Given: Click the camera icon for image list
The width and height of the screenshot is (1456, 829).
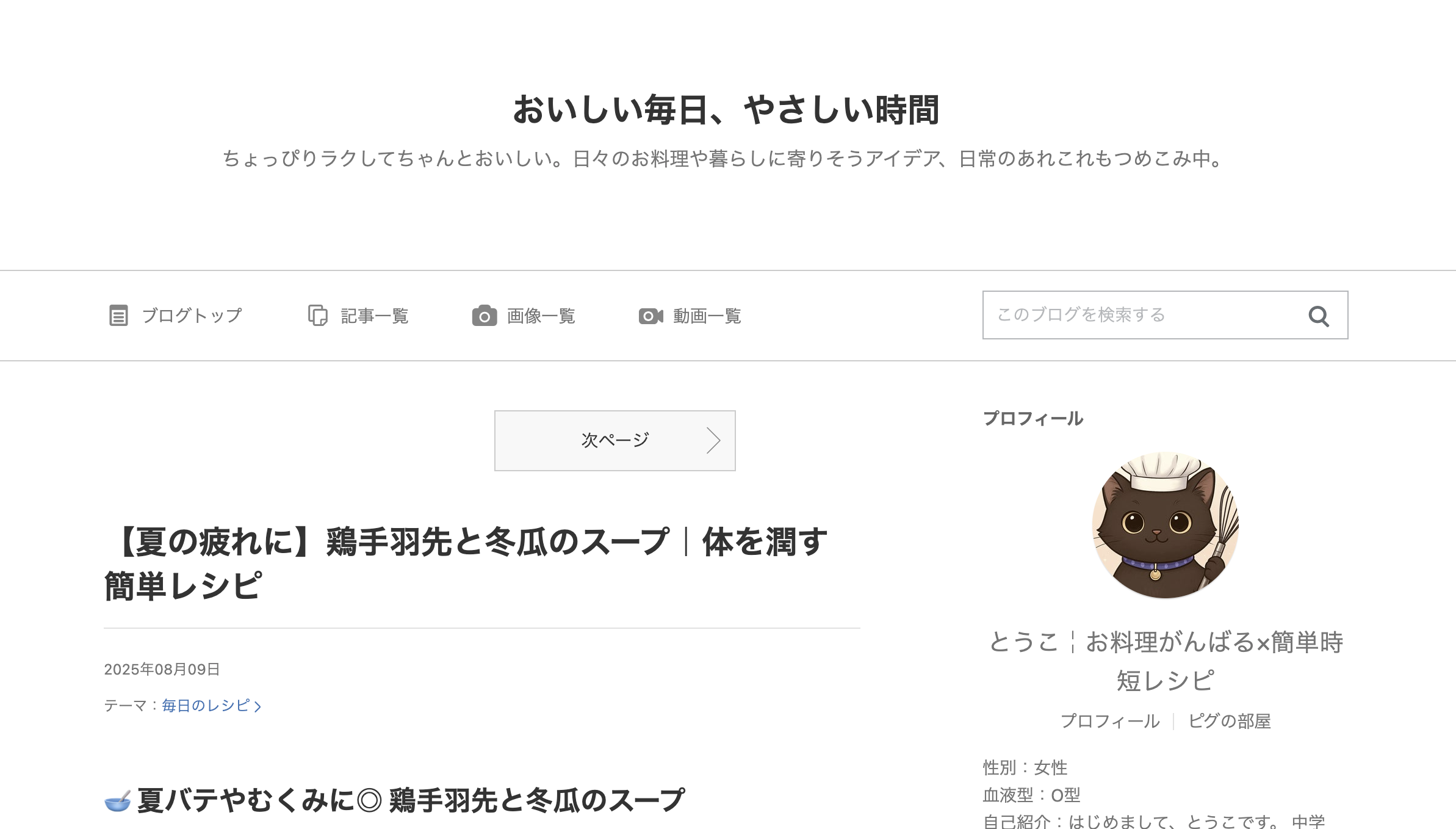Looking at the screenshot, I should pos(484,316).
